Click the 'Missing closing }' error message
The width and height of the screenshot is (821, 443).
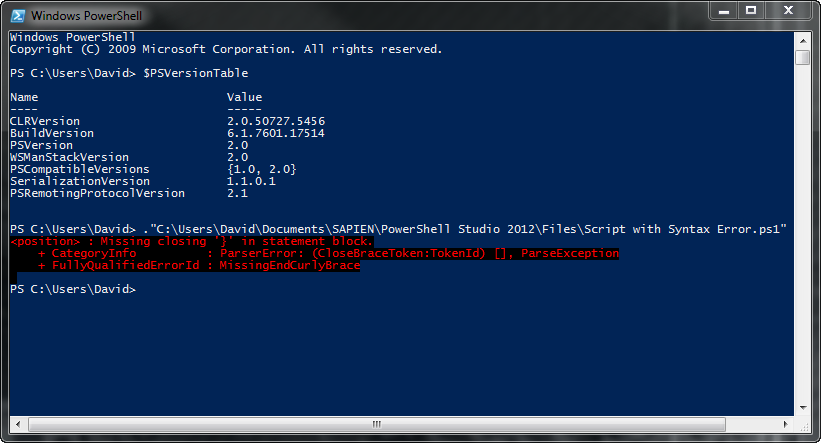(192, 241)
